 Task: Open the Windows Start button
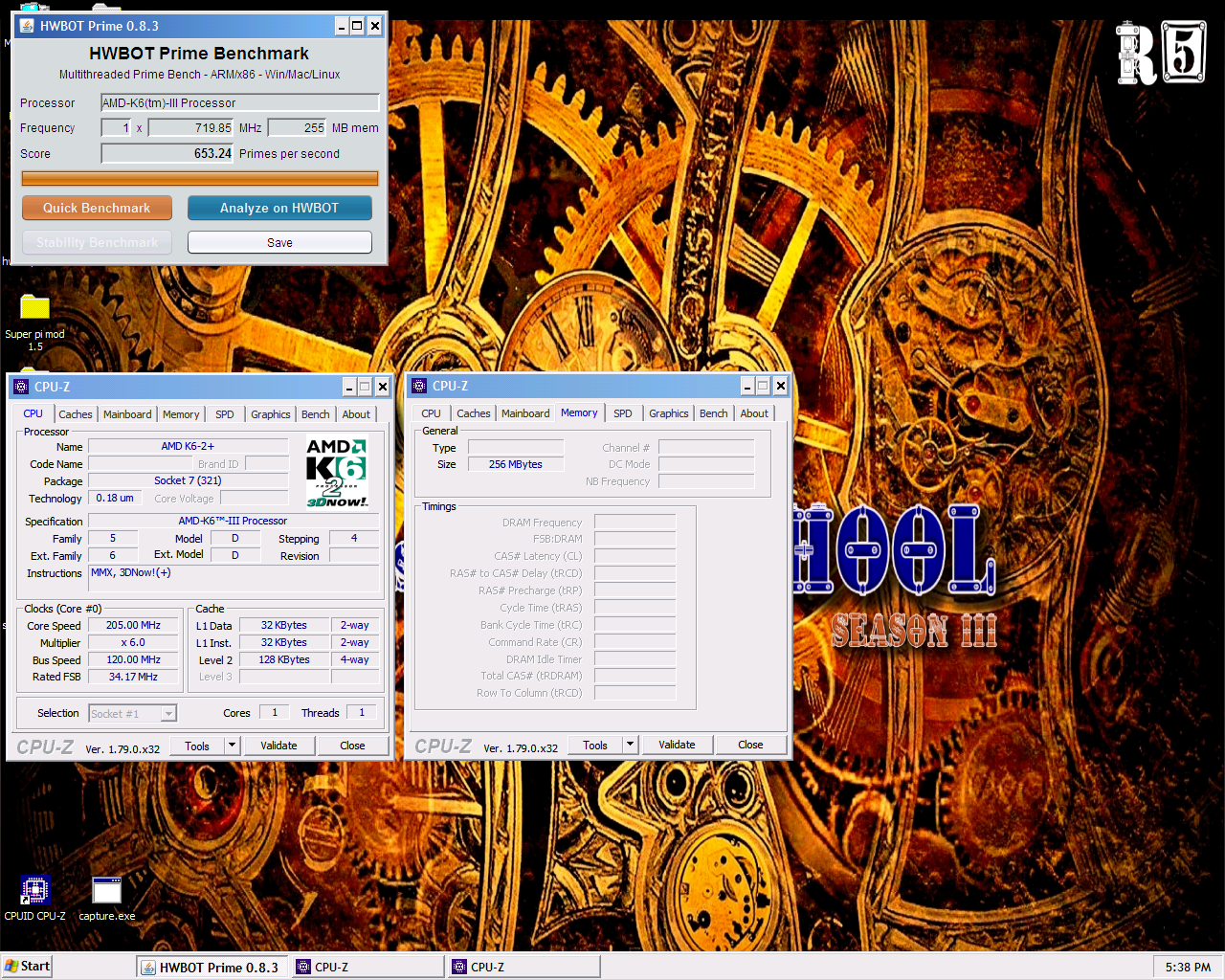(x=27, y=967)
